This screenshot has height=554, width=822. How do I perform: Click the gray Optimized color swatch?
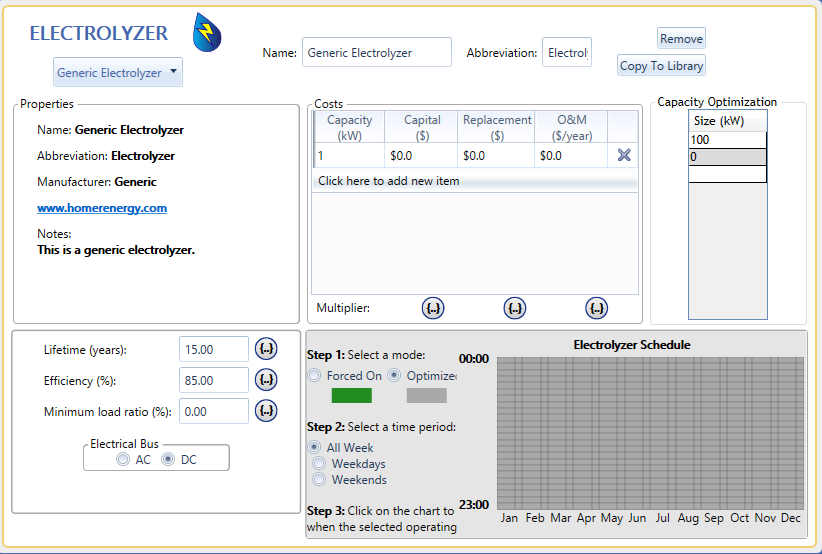427,395
